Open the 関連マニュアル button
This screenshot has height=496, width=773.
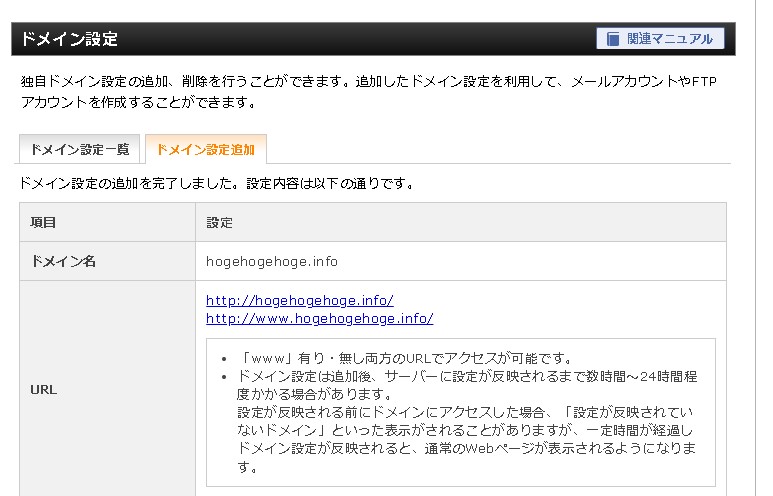click(659, 39)
